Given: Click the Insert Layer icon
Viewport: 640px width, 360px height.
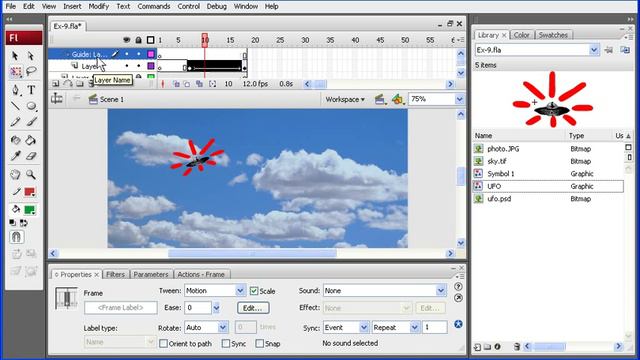Looking at the screenshot, I should (x=56, y=84).
